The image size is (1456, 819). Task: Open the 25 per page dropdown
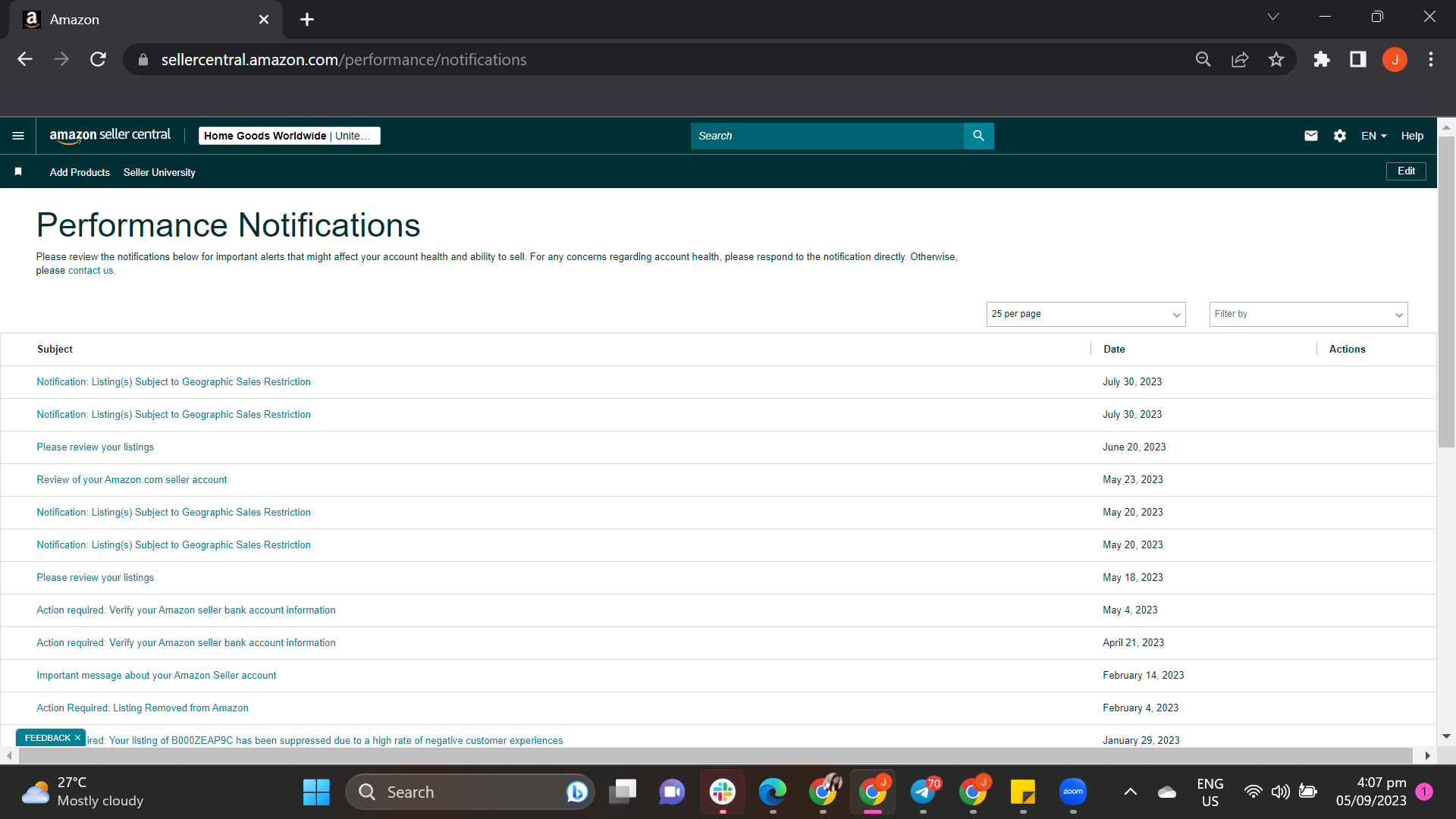point(1086,314)
